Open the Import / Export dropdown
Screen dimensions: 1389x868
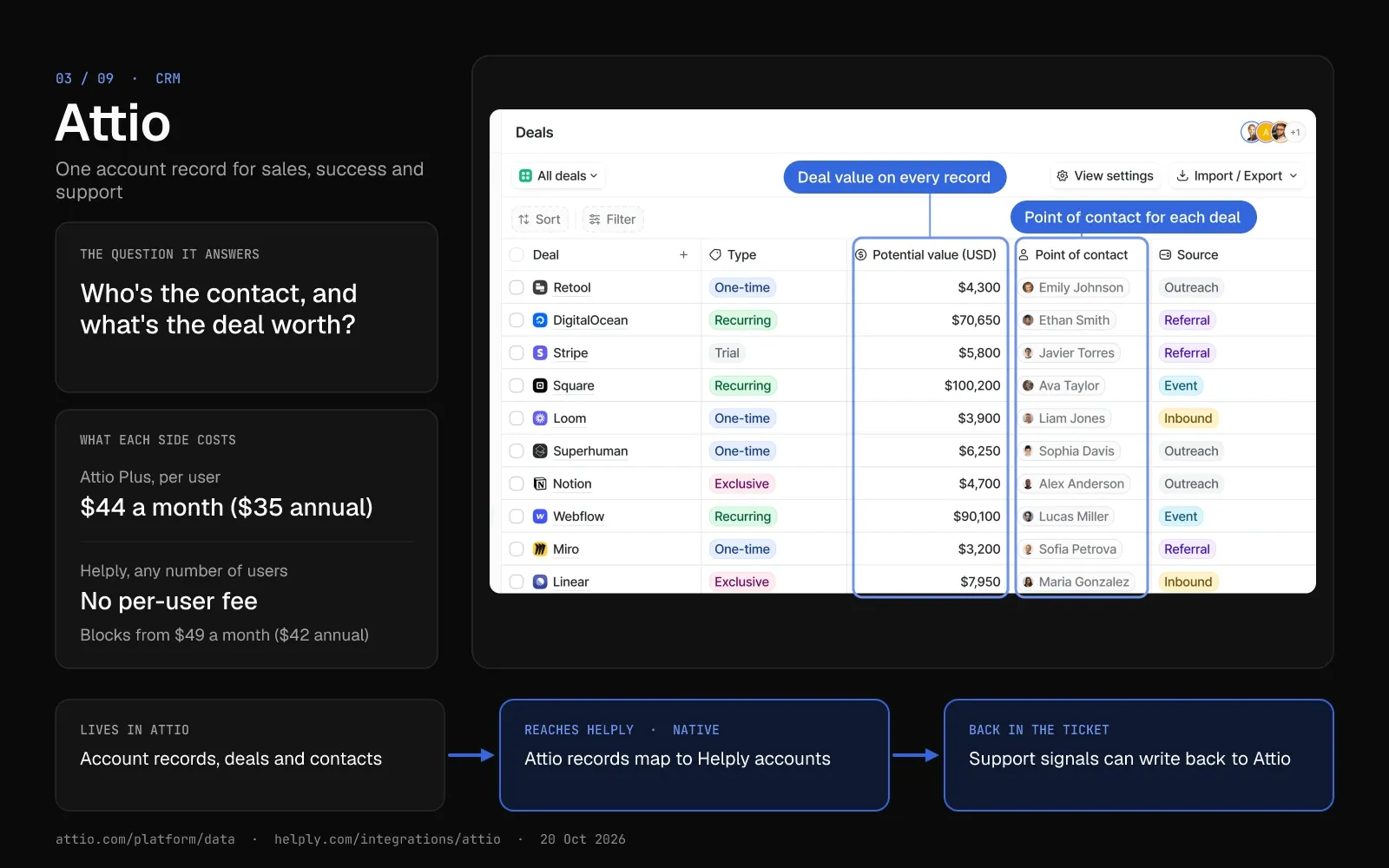pyautogui.click(x=1237, y=175)
